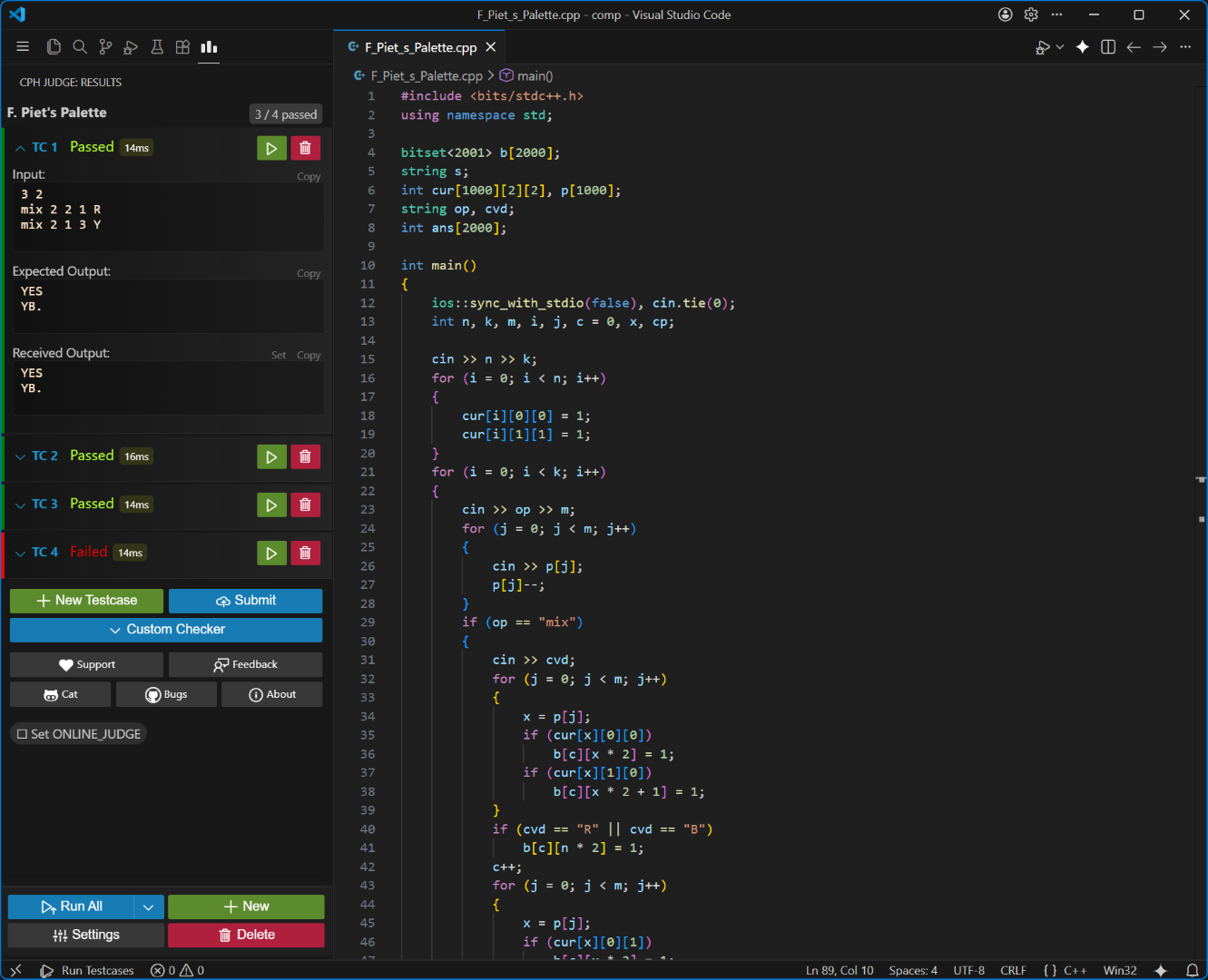The height and width of the screenshot is (980, 1208).
Task: Open the Run All dropdown arrow
Action: pos(149,906)
